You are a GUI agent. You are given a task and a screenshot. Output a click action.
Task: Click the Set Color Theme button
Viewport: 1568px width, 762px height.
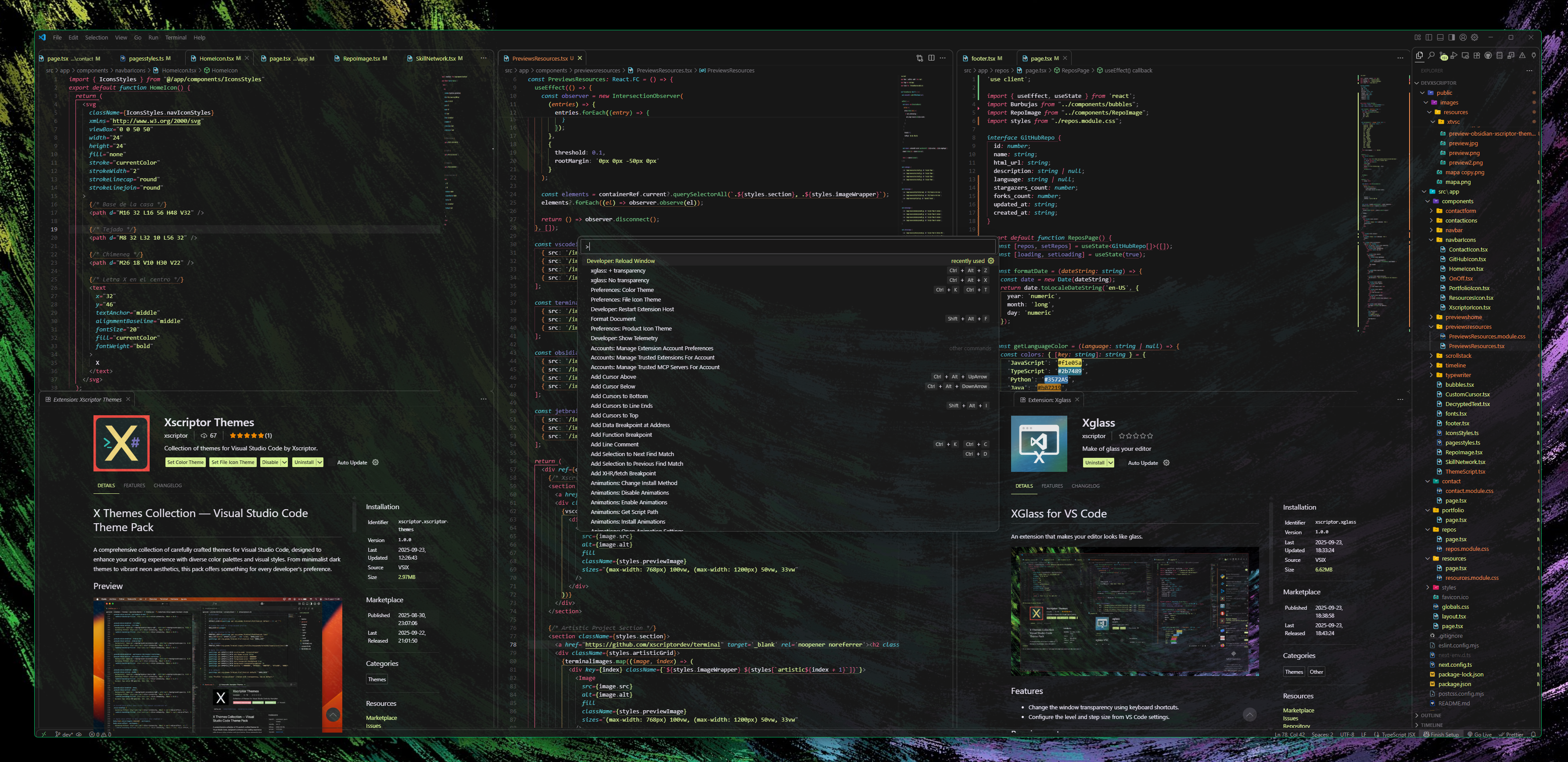click(186, 463)
